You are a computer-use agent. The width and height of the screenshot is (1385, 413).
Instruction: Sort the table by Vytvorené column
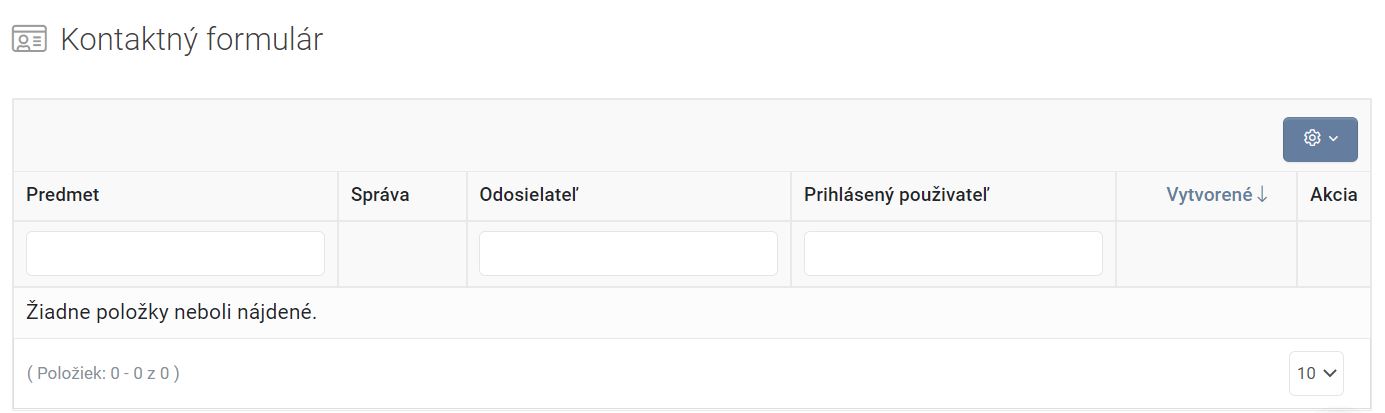(1208, 195)
